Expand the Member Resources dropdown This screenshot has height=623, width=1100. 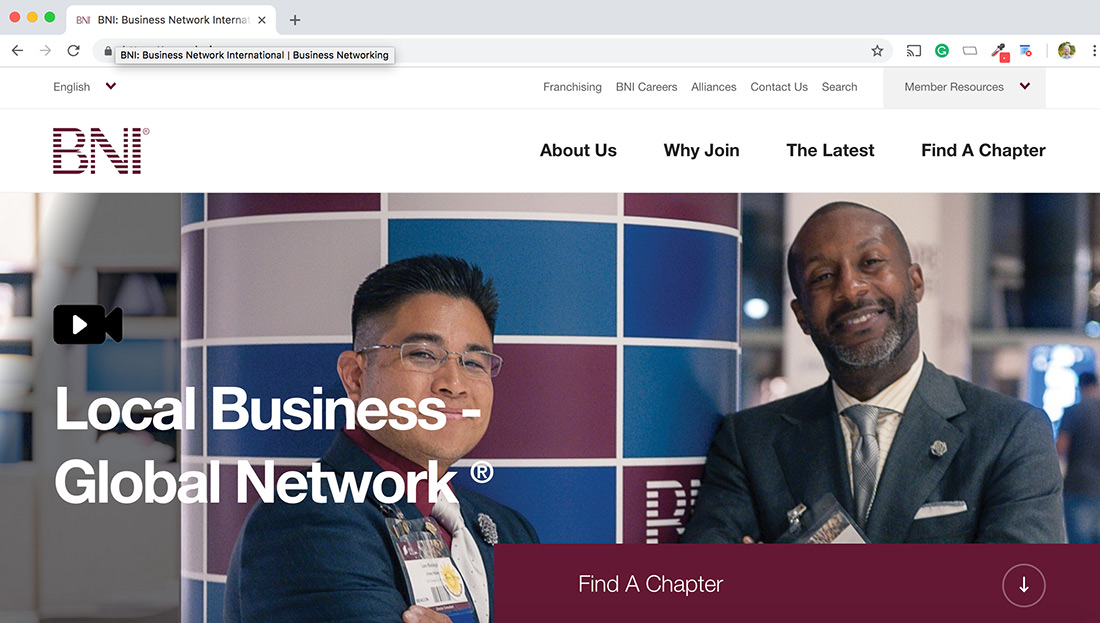965,88
